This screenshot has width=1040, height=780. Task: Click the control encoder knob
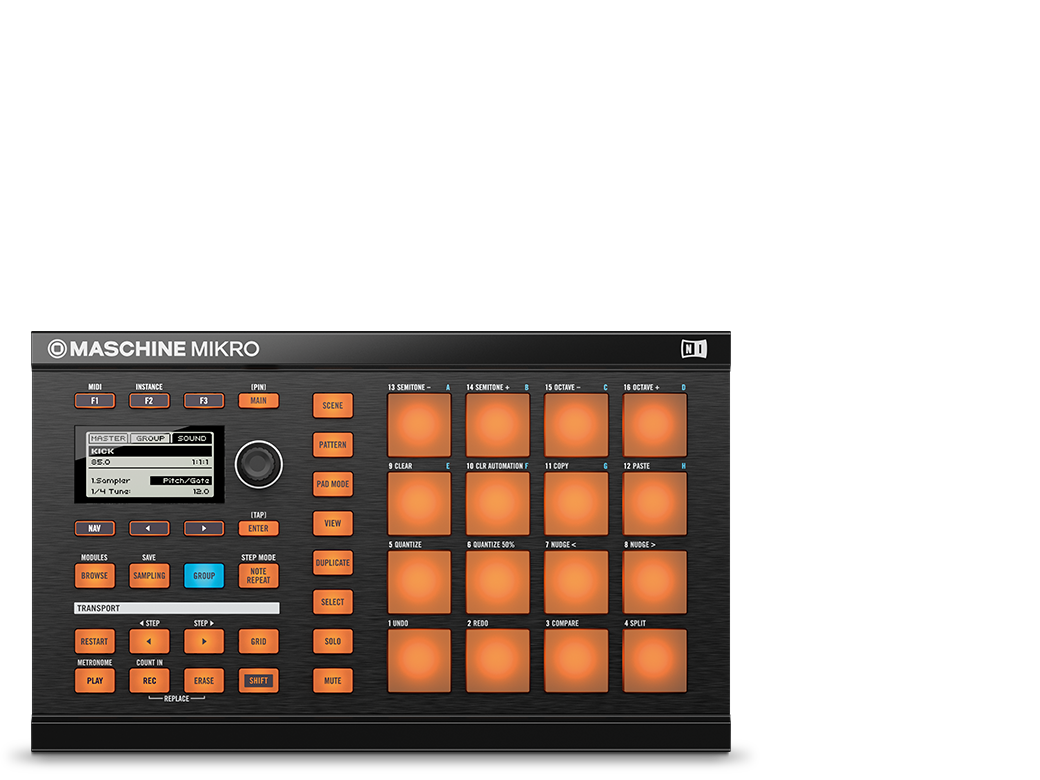259,464
